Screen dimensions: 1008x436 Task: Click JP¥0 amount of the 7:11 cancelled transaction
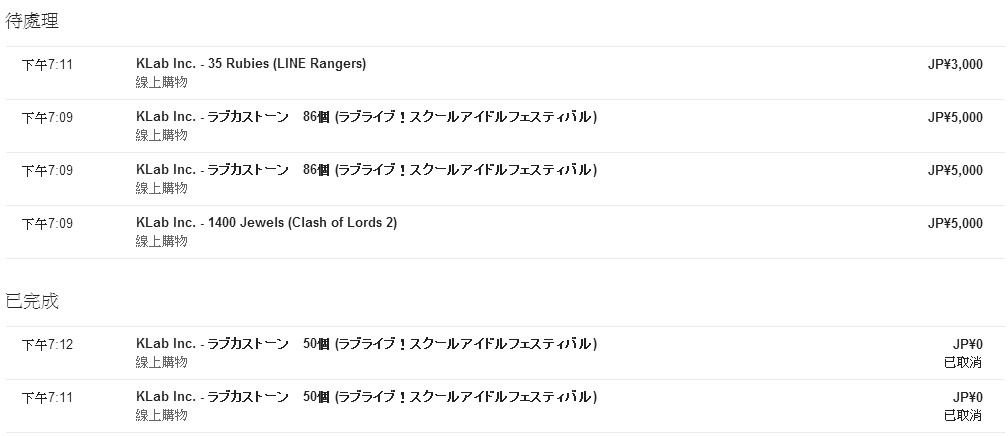click(968, 397)
